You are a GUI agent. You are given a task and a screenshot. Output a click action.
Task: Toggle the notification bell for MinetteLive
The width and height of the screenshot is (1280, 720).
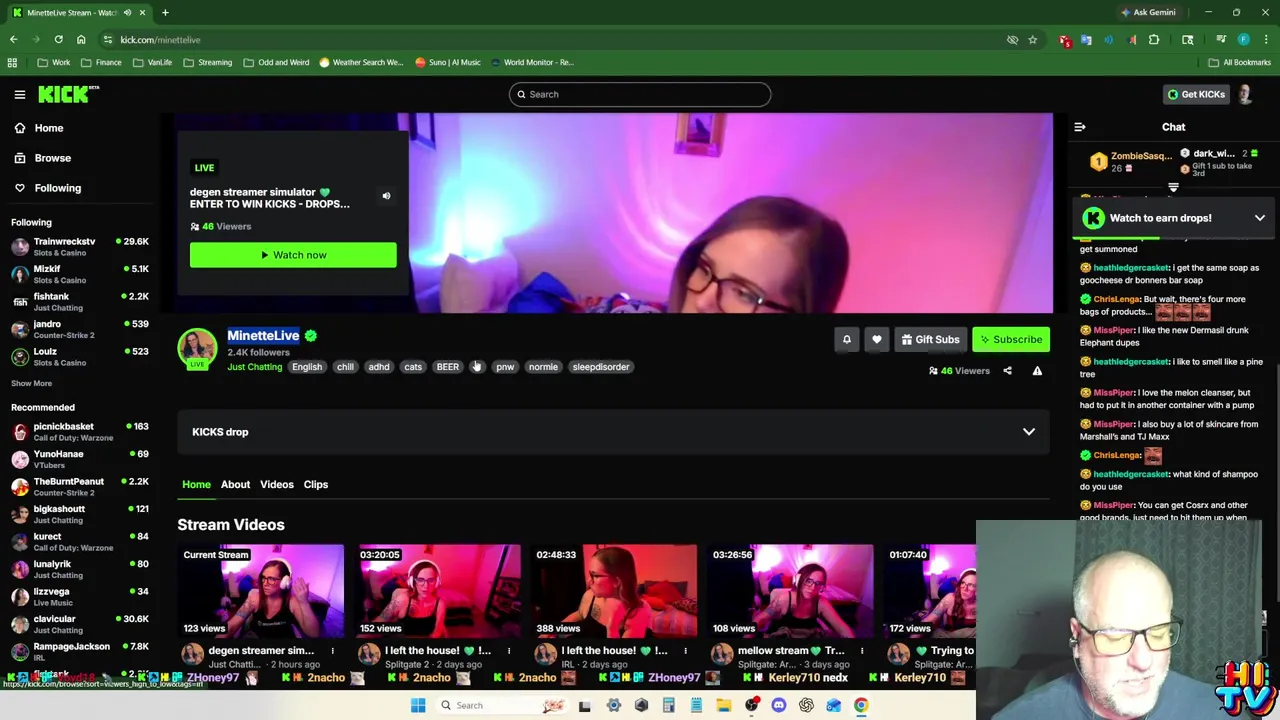(x=847, y=339)
